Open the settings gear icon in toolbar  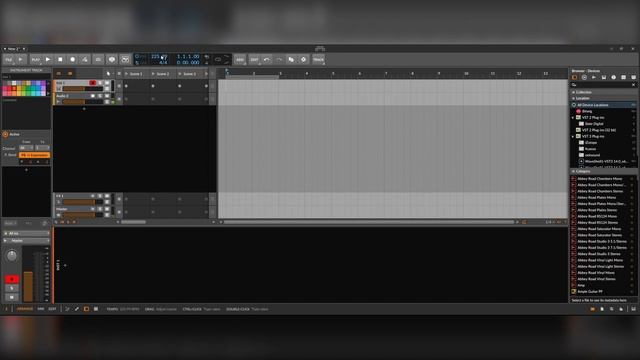[303, 60]
